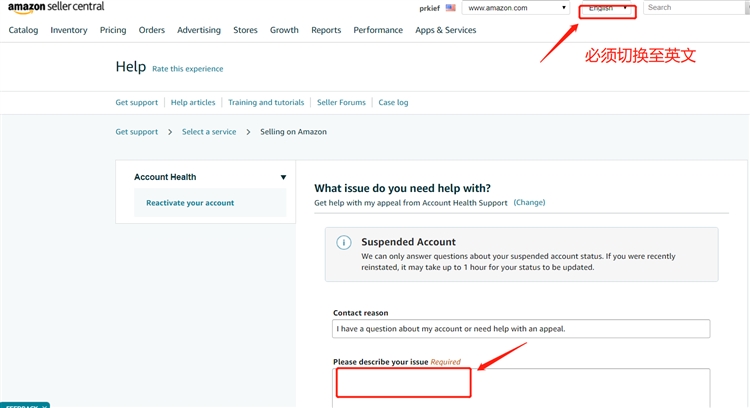Open the Apps & Services menu

[x=446, y=30]
